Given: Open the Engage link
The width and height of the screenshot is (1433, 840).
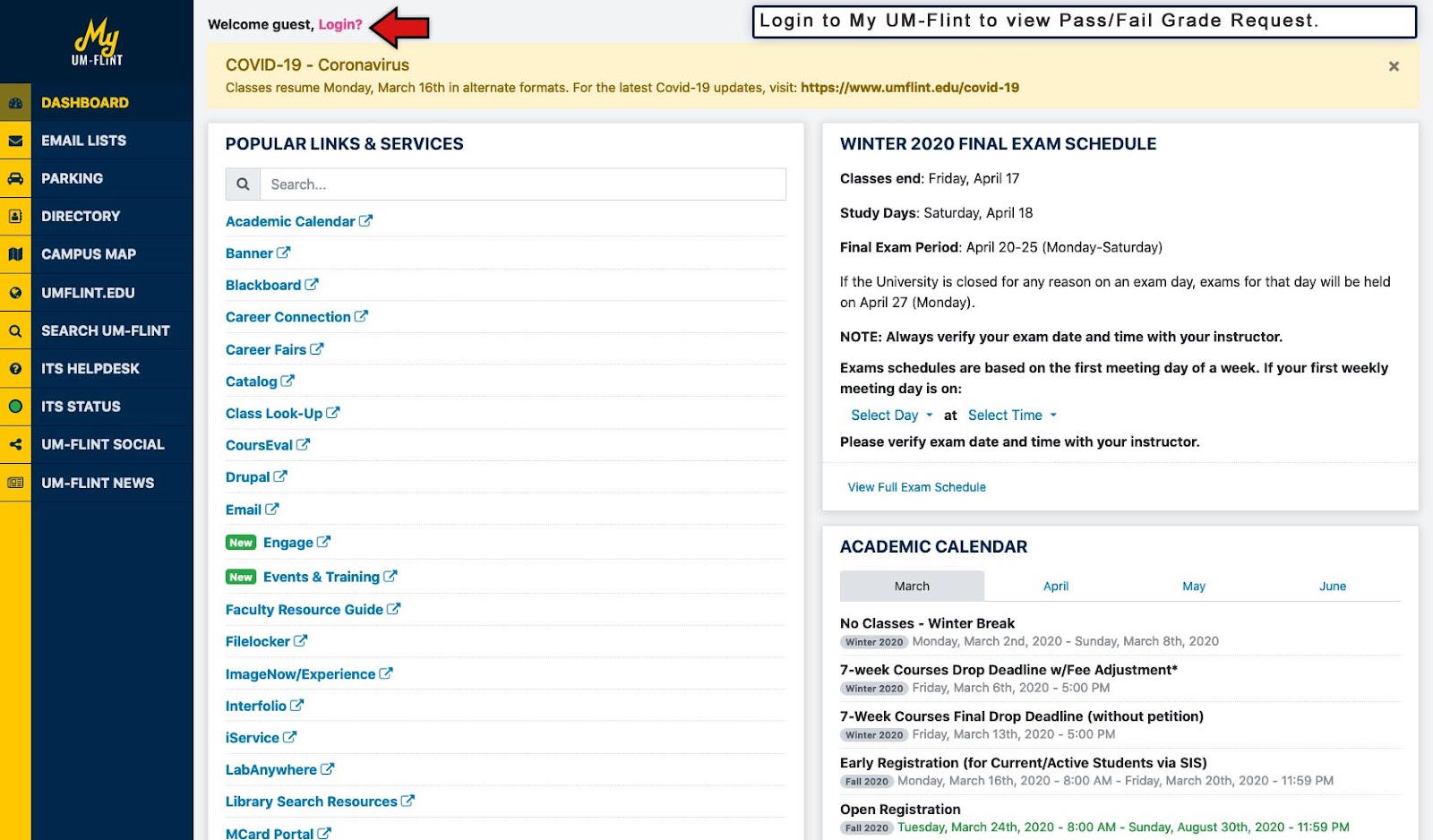Looking at the screenshot, I should 288,543.
